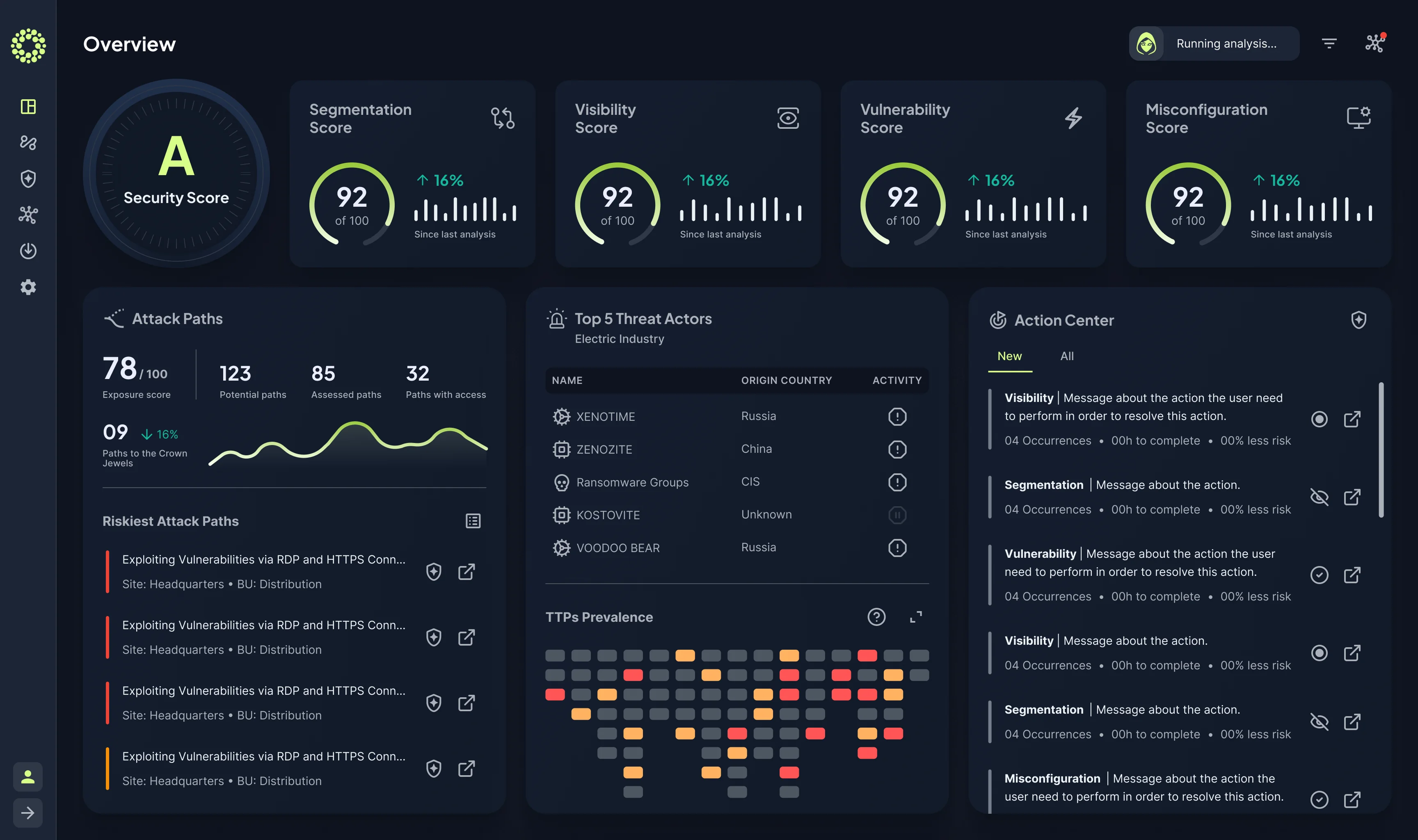The width and height of the screenshot is (1418, 840).
Task: Click the Misconfiguration Score monitor icon
Action: click(1359, 118)
